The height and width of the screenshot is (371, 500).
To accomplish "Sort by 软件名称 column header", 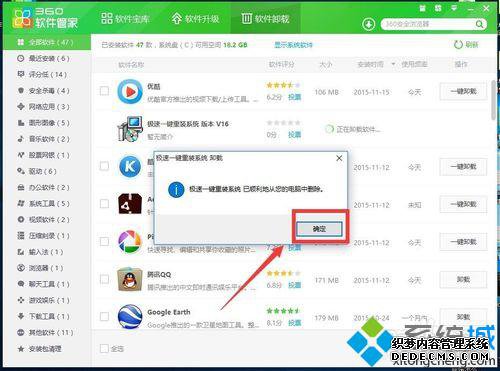I will tap(131, 65).
